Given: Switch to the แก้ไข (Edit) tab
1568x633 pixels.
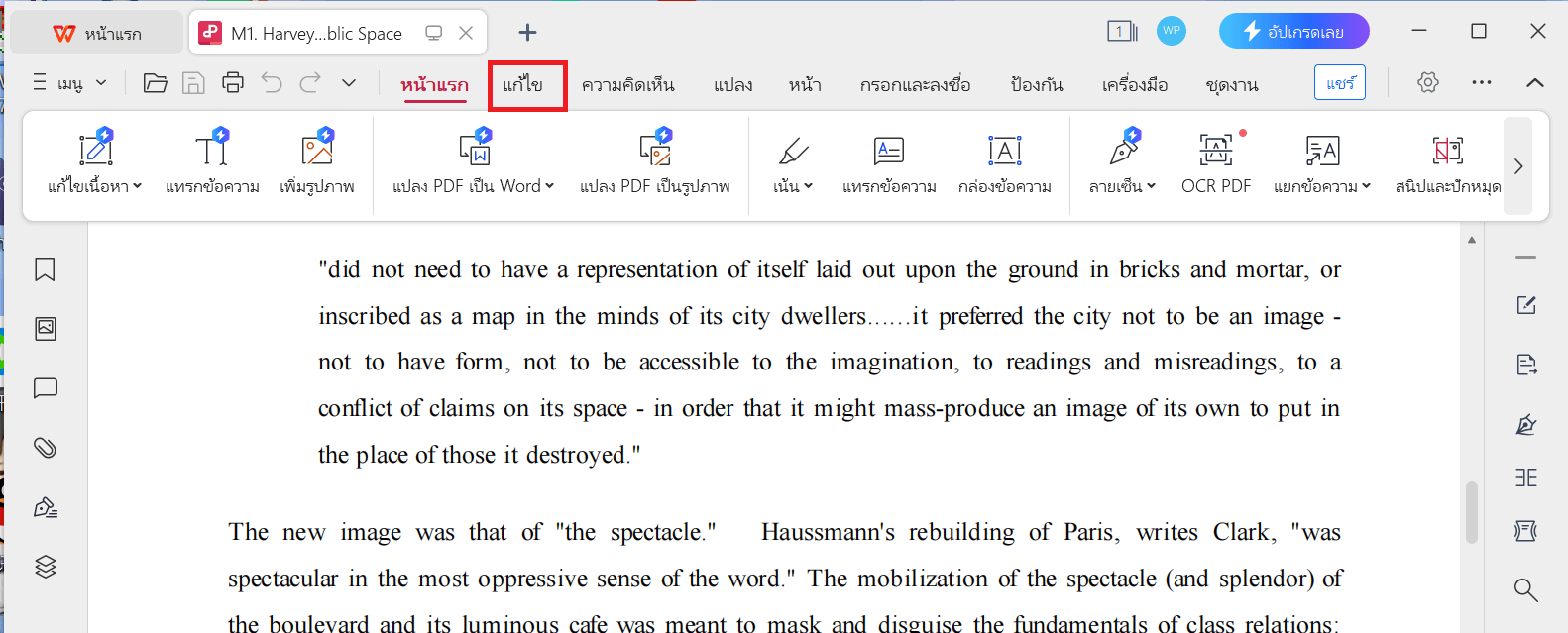Looking at the screenshot, I should point(522,85).
